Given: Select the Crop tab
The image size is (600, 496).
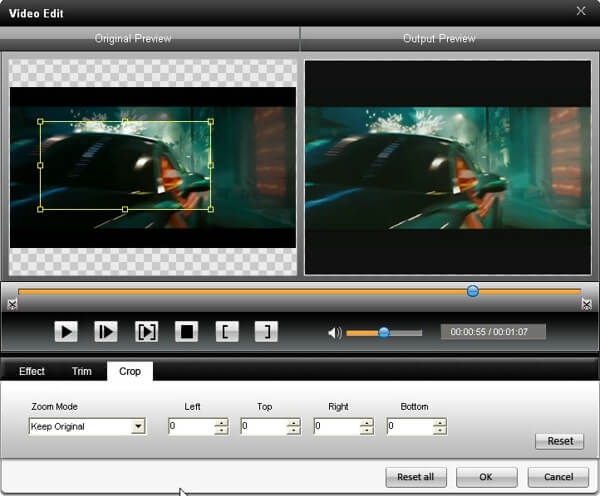Looking at the screenshot, I should point(130,371).
